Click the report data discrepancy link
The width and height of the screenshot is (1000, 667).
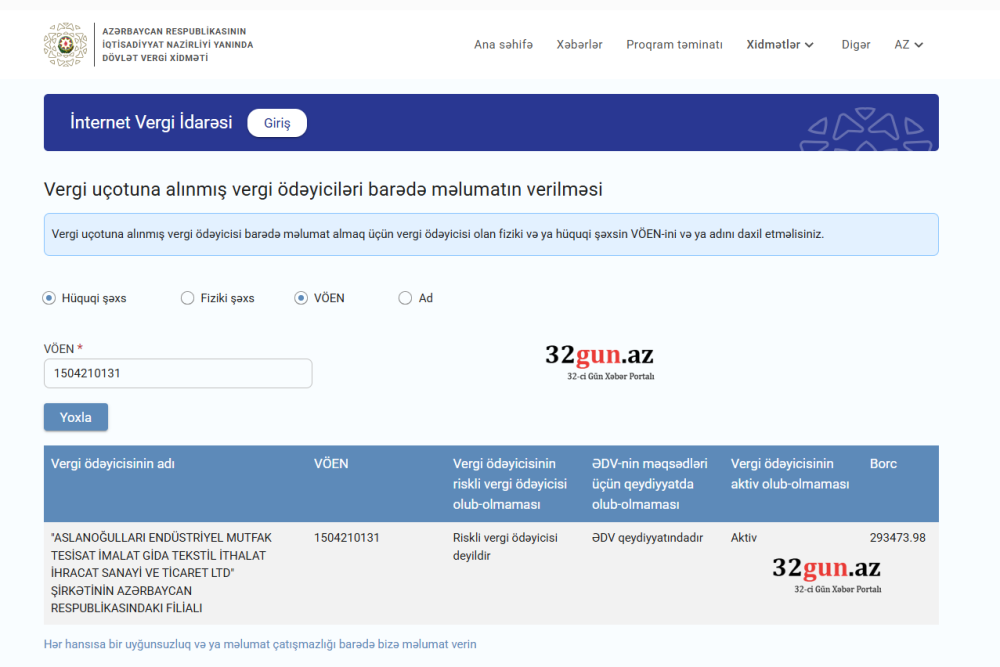[x=260, y=644]
